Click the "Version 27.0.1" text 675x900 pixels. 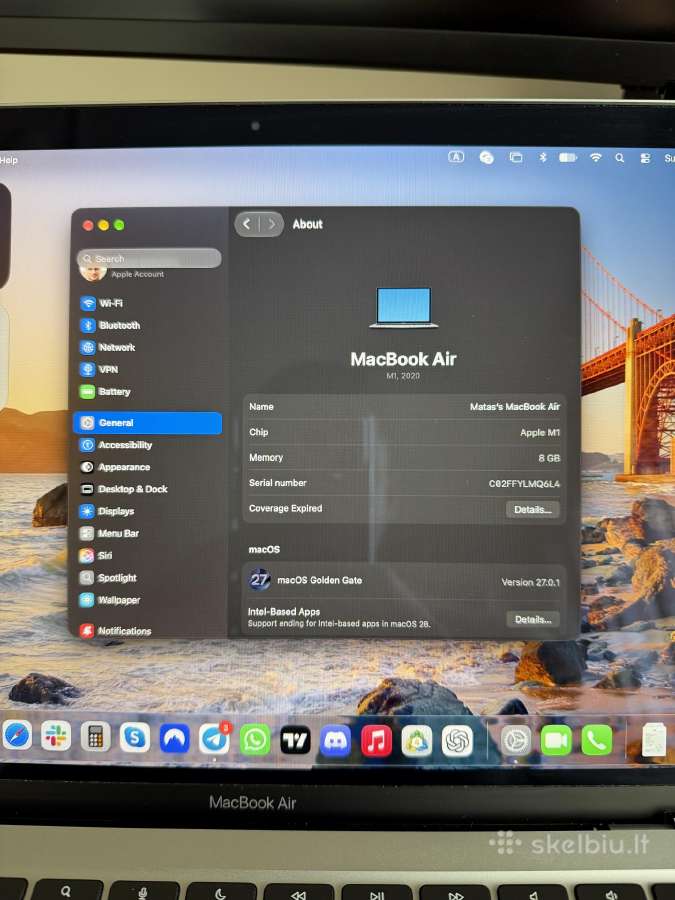(x=530, y=582)
